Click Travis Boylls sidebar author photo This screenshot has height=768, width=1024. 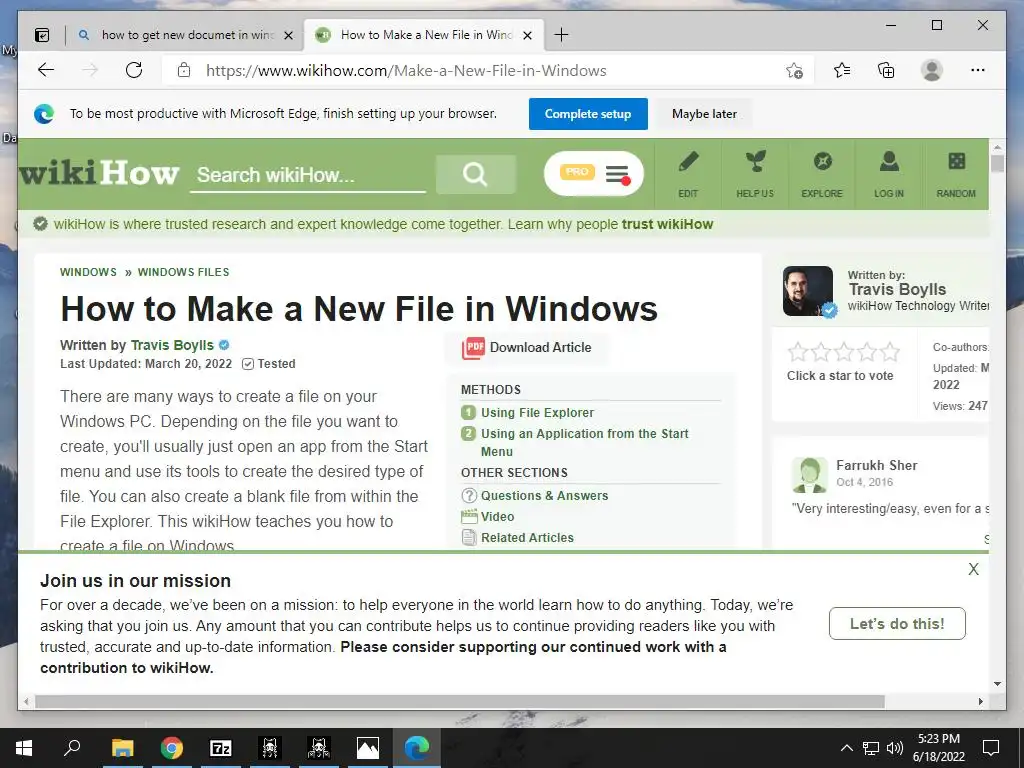(x=808, y=291)
